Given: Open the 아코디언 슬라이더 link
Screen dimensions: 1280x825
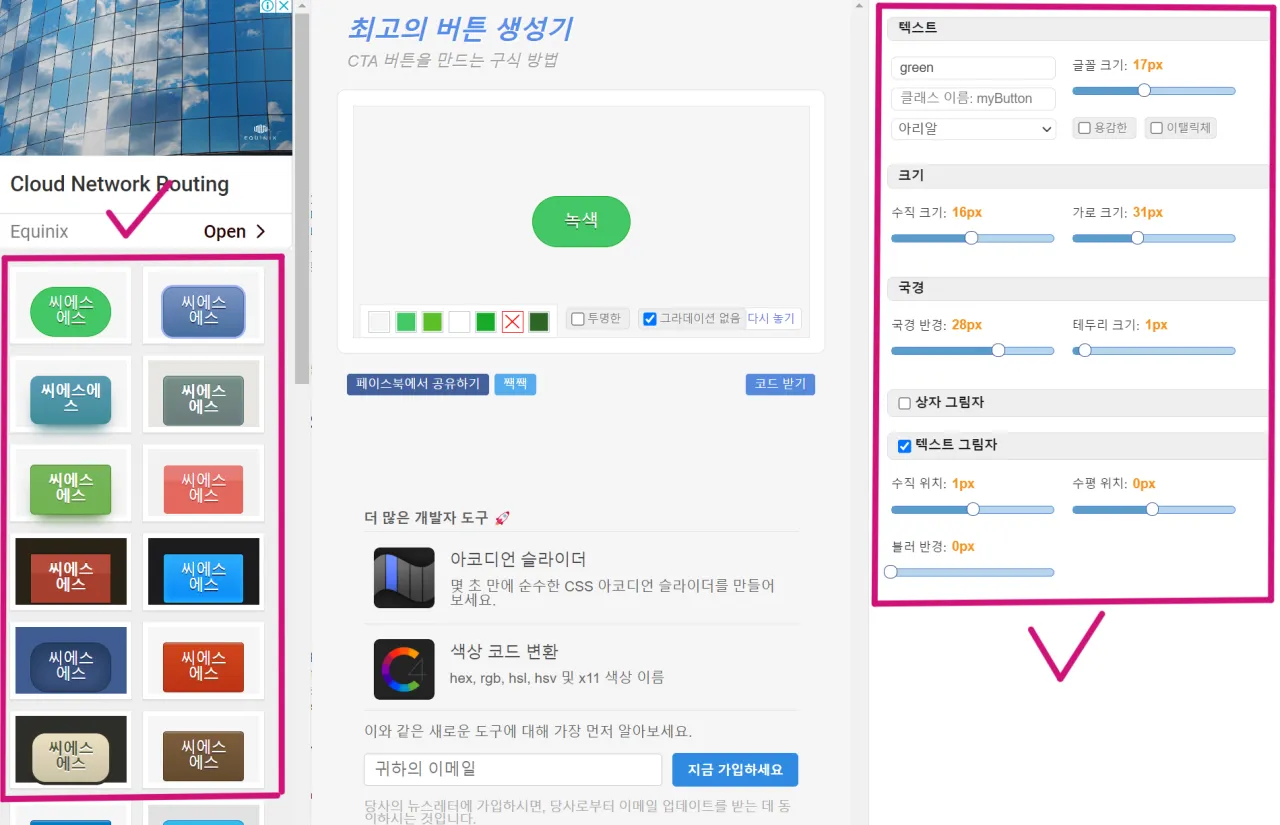Looking at the screenshot, I should pos(518,560).
